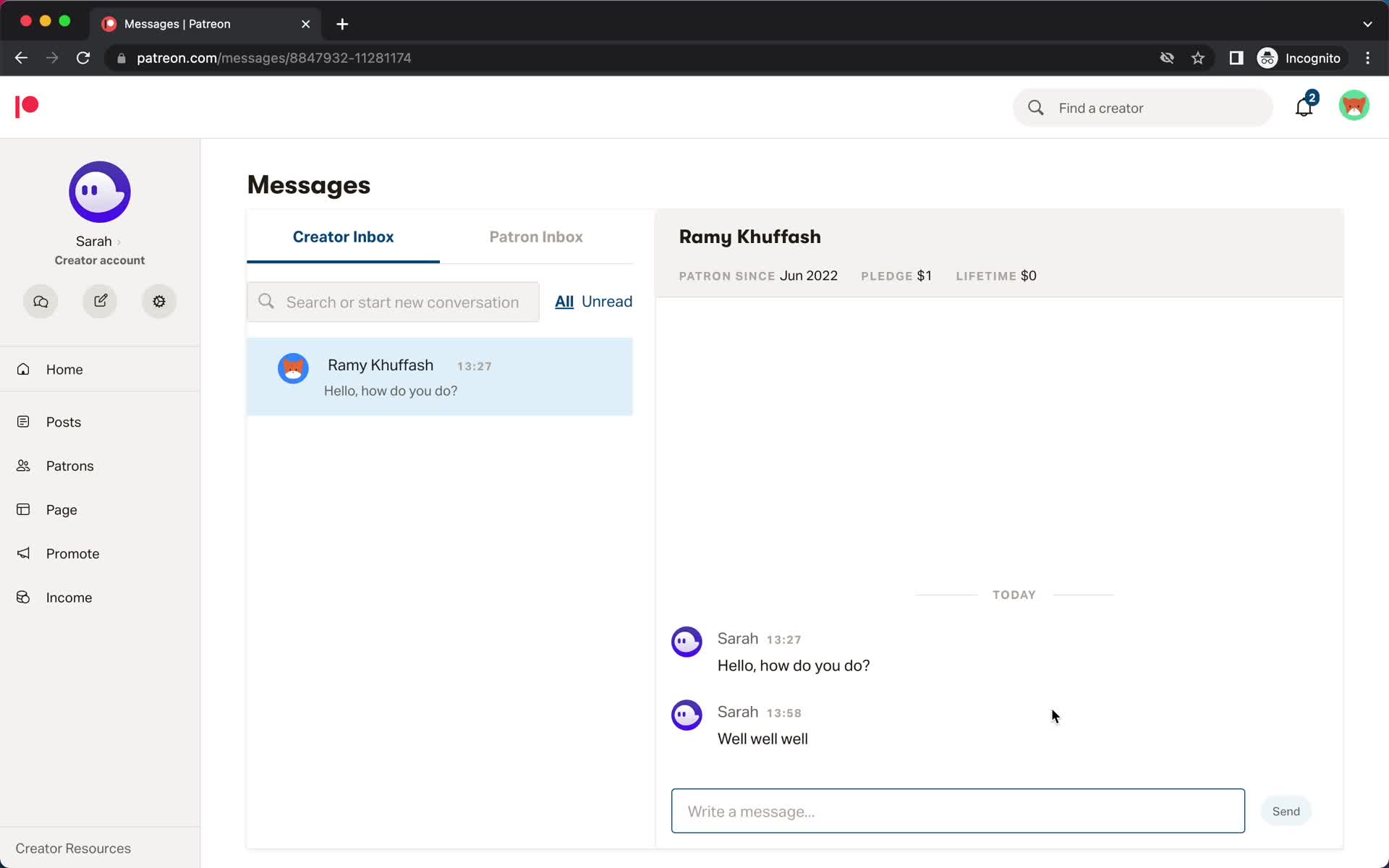The image size is (1389, 868).
Task: Click the Creator Resources link
Action: point(73,848)
